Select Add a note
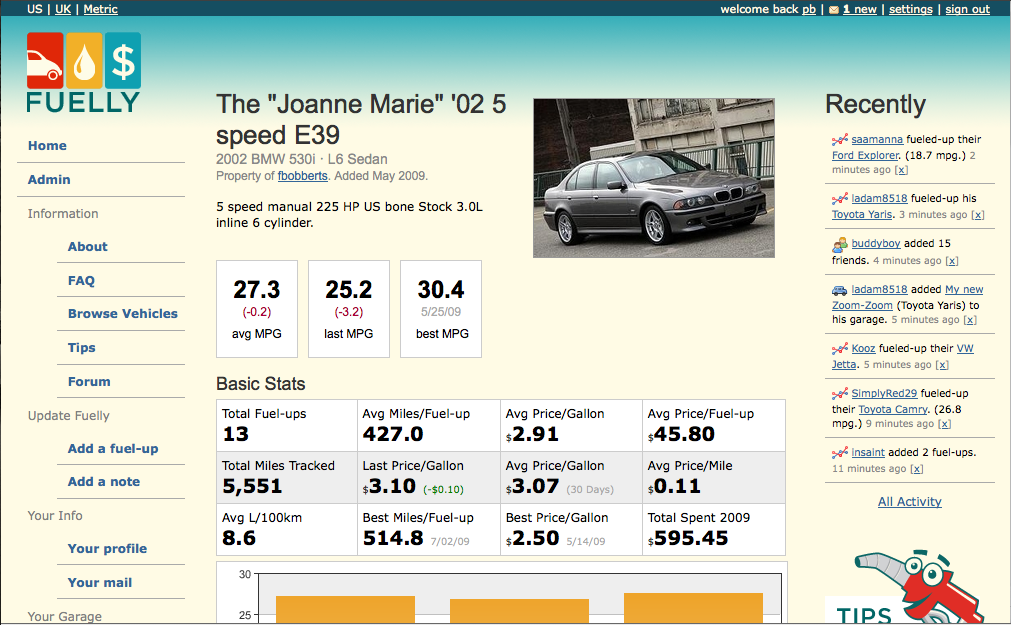Screen dimensions: 1011x625 [x=104, y=482]
